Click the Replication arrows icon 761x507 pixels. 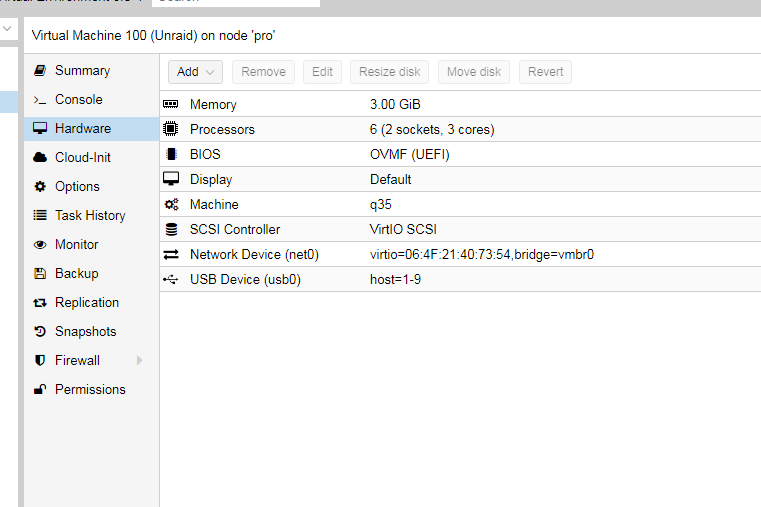tap(40, 303)
